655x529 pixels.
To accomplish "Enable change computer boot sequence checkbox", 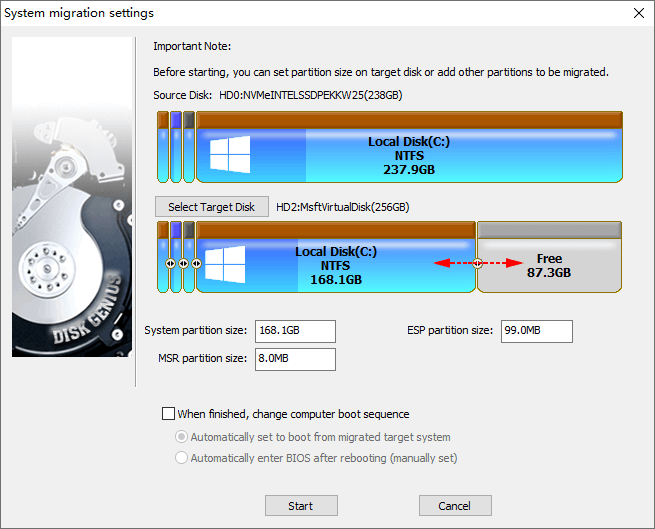I will pyautogui.click(x=168, y=414).
